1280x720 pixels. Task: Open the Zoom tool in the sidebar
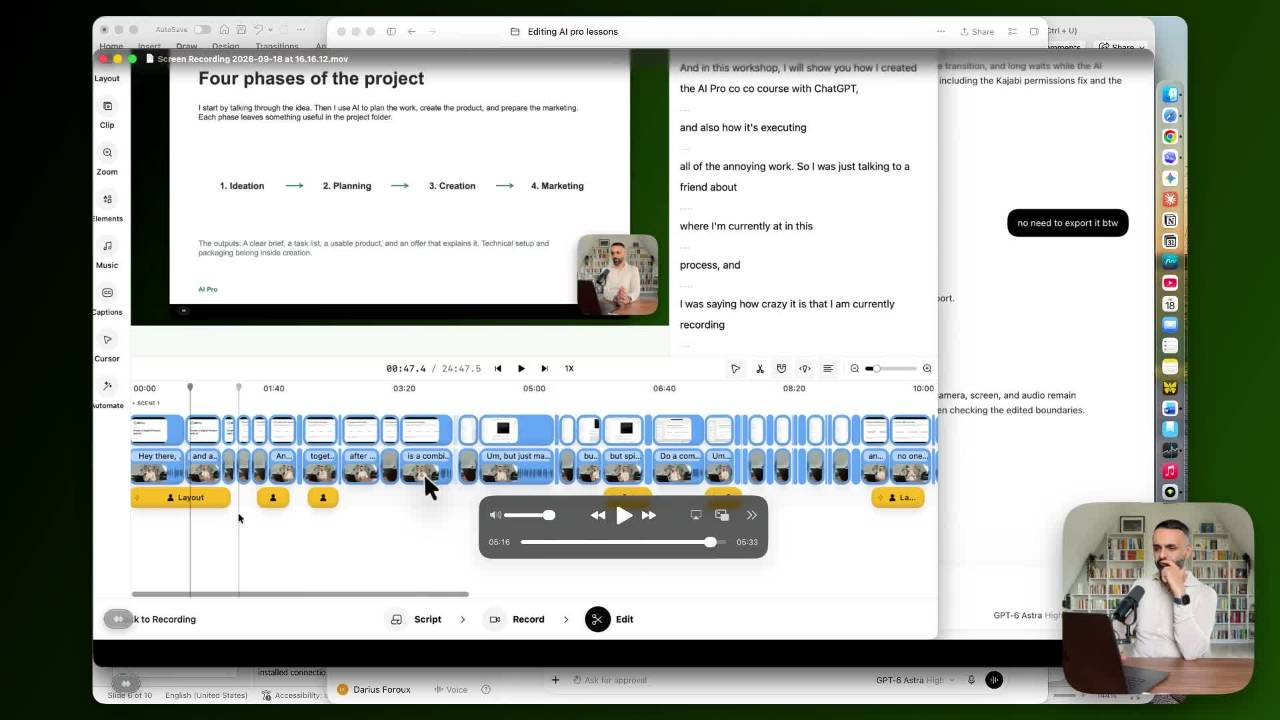[x=107, y=160]
